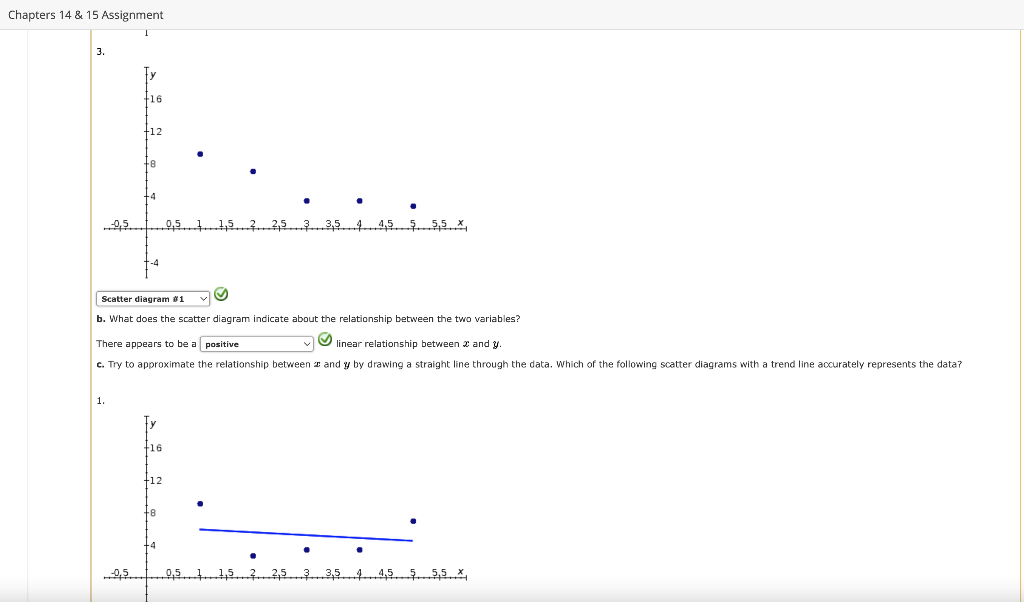
Task: Click the text 'linear relationship between x and y'
Action: pos(419,344)
